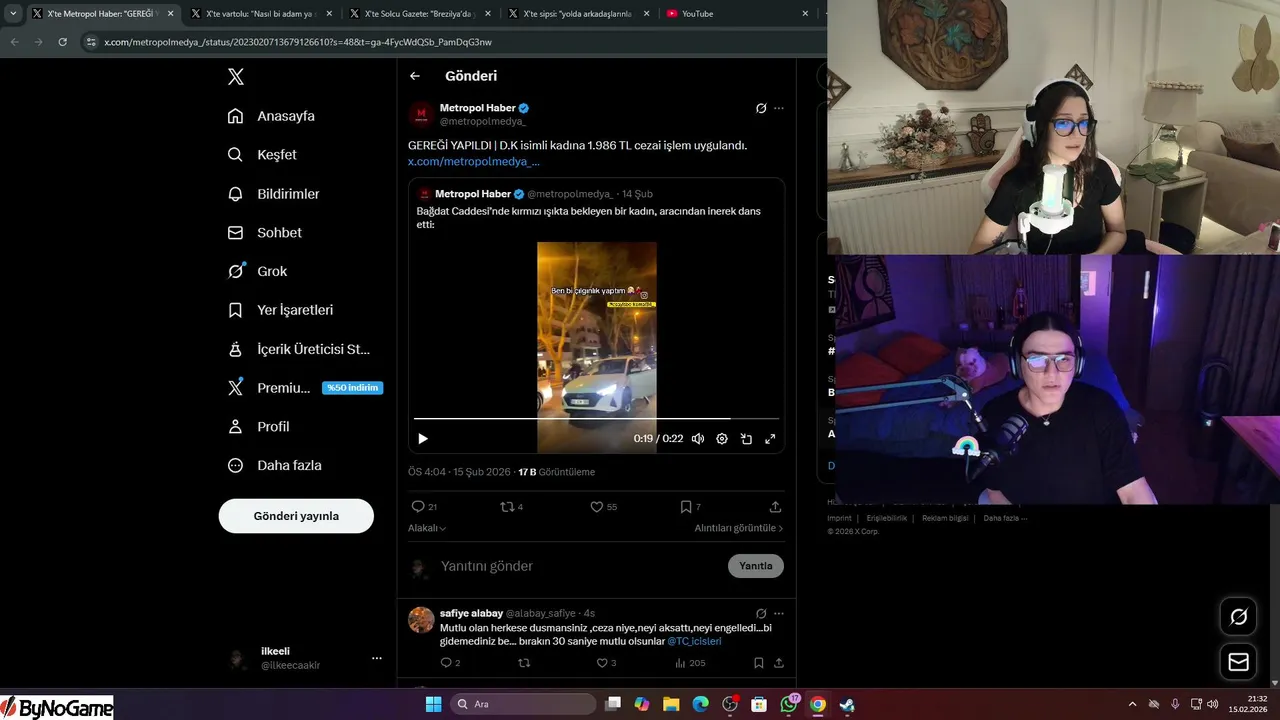The image size is (1280, 720).
Task: Click the %50 İndirim badge
Action: (x=352, y=388)
